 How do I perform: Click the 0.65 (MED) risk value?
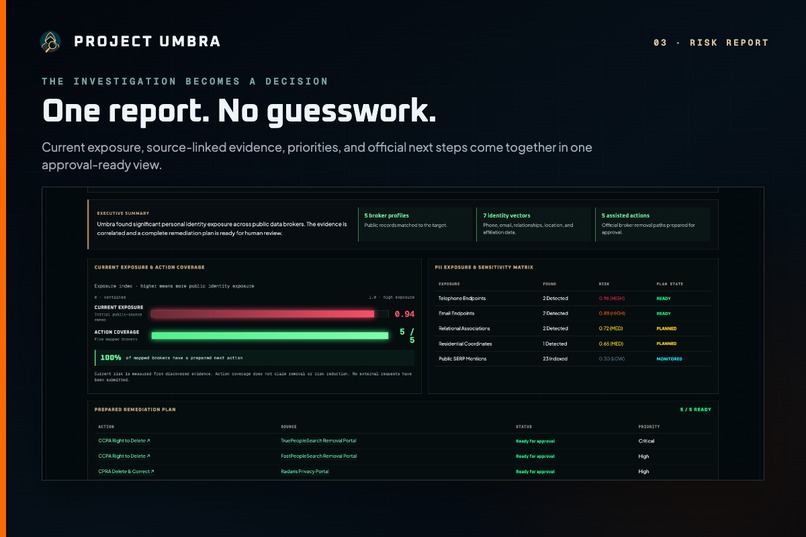[x=611, y=344]
